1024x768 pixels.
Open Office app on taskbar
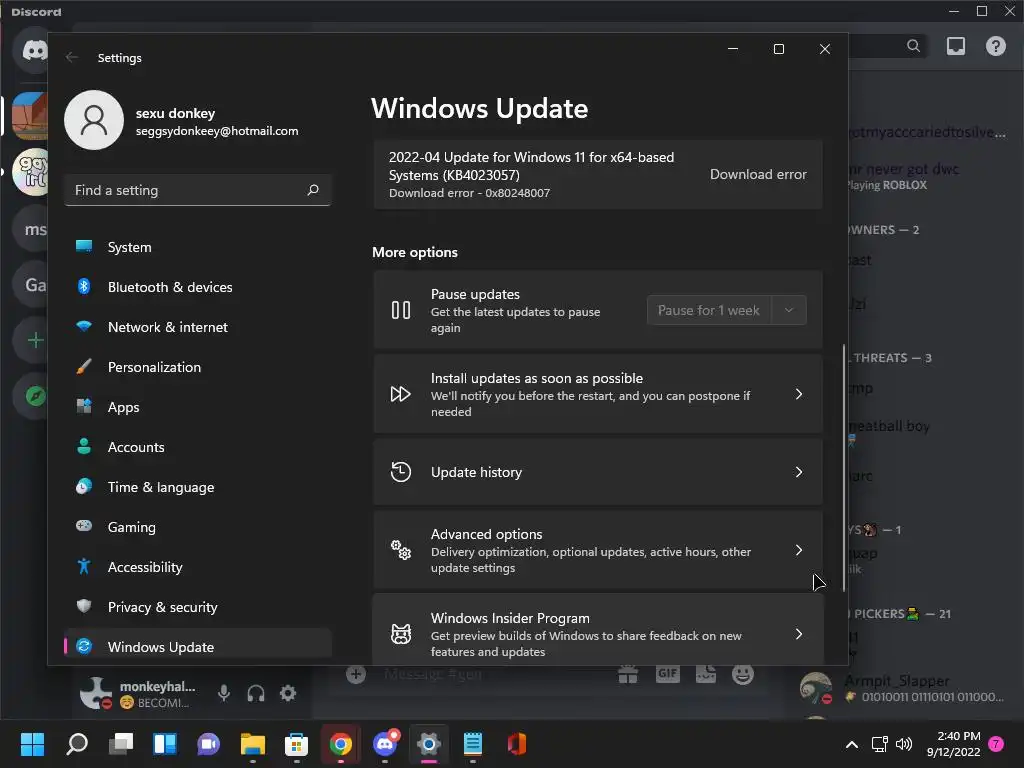(517, 744)
